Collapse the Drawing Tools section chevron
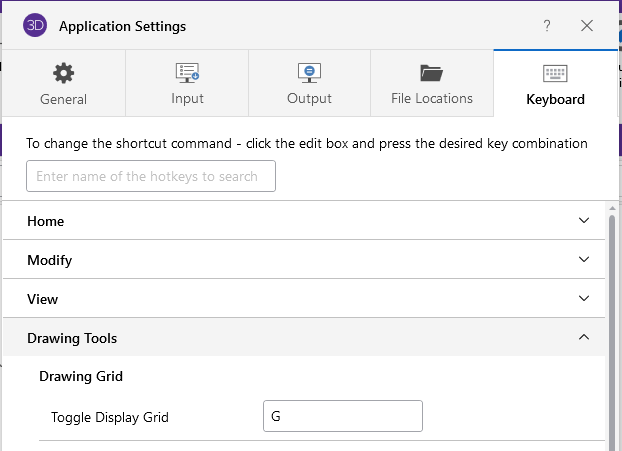Screen dimensions: 622x451 click(x=584, y=338)
